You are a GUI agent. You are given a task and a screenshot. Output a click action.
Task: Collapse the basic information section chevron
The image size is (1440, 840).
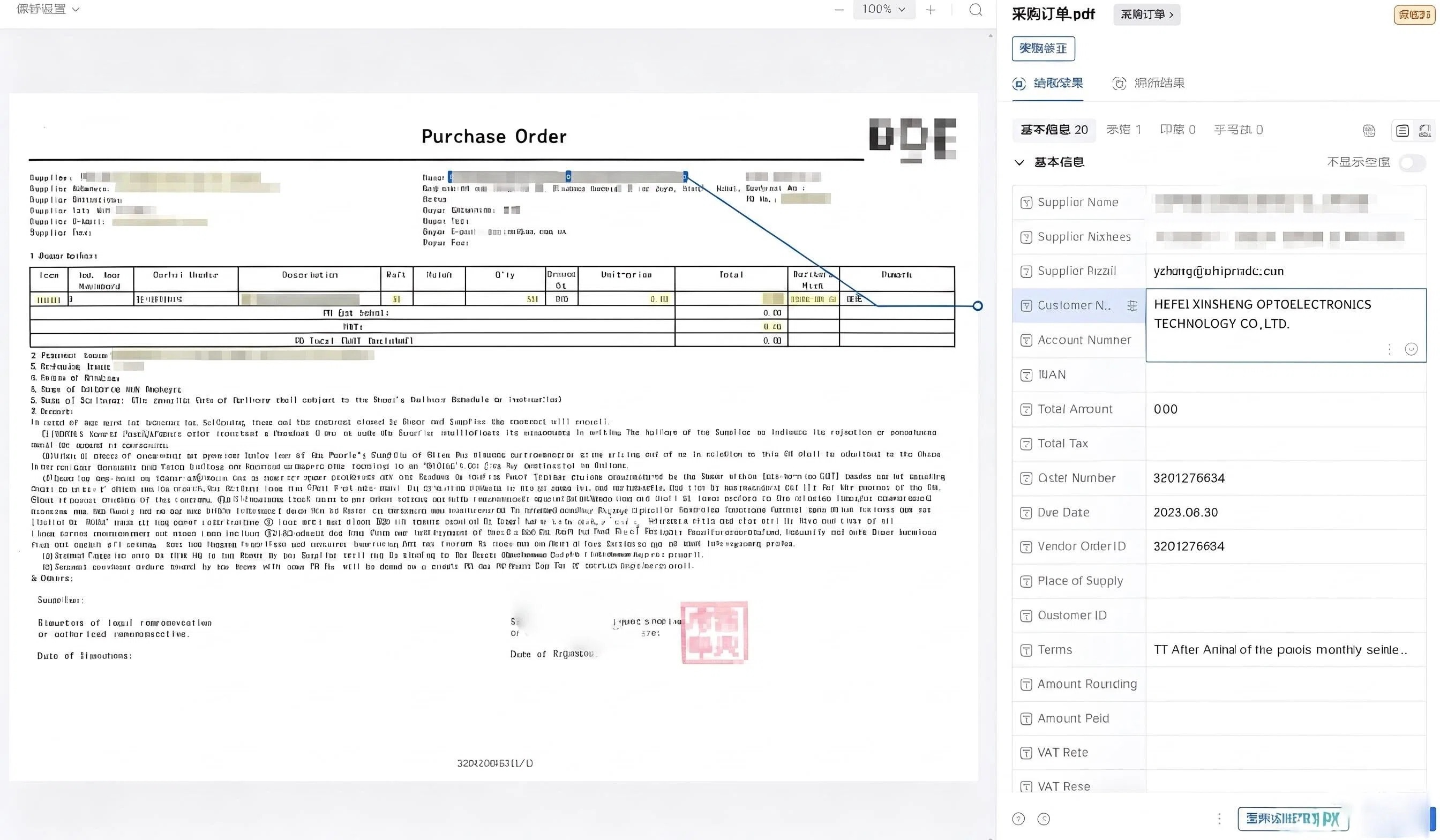coord(1019,163)
